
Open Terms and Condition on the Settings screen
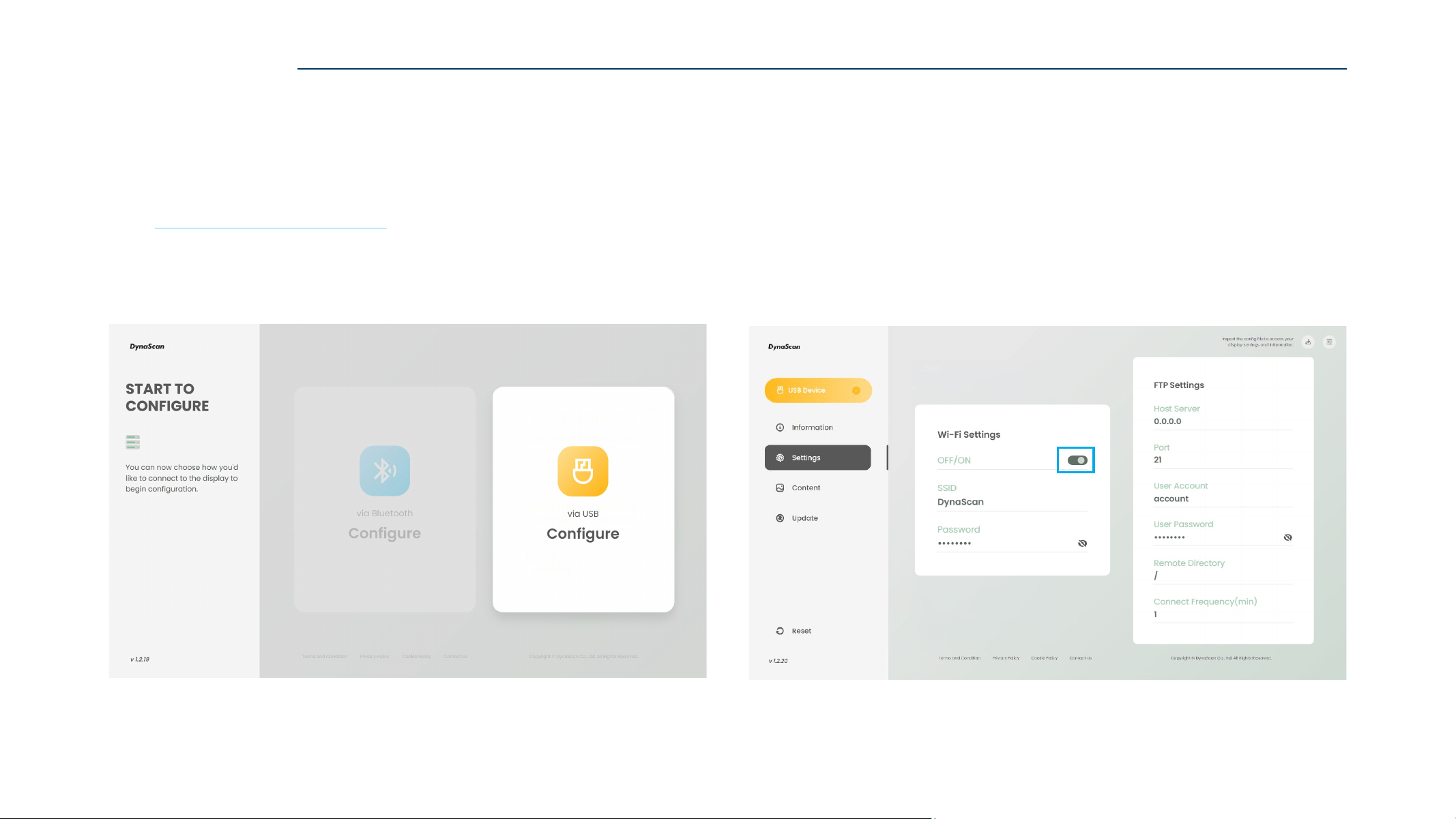tap(959, 658)
